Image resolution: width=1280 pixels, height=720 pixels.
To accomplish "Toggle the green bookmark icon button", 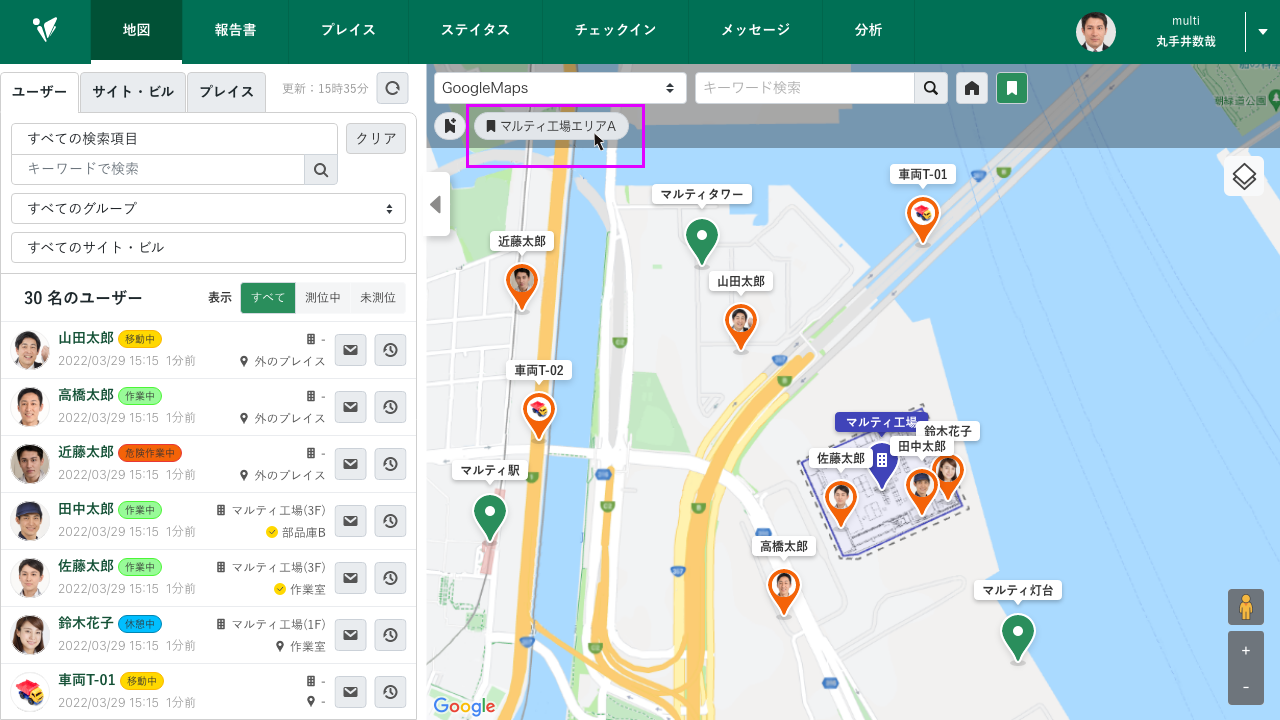I will [x=1012, y=88].
